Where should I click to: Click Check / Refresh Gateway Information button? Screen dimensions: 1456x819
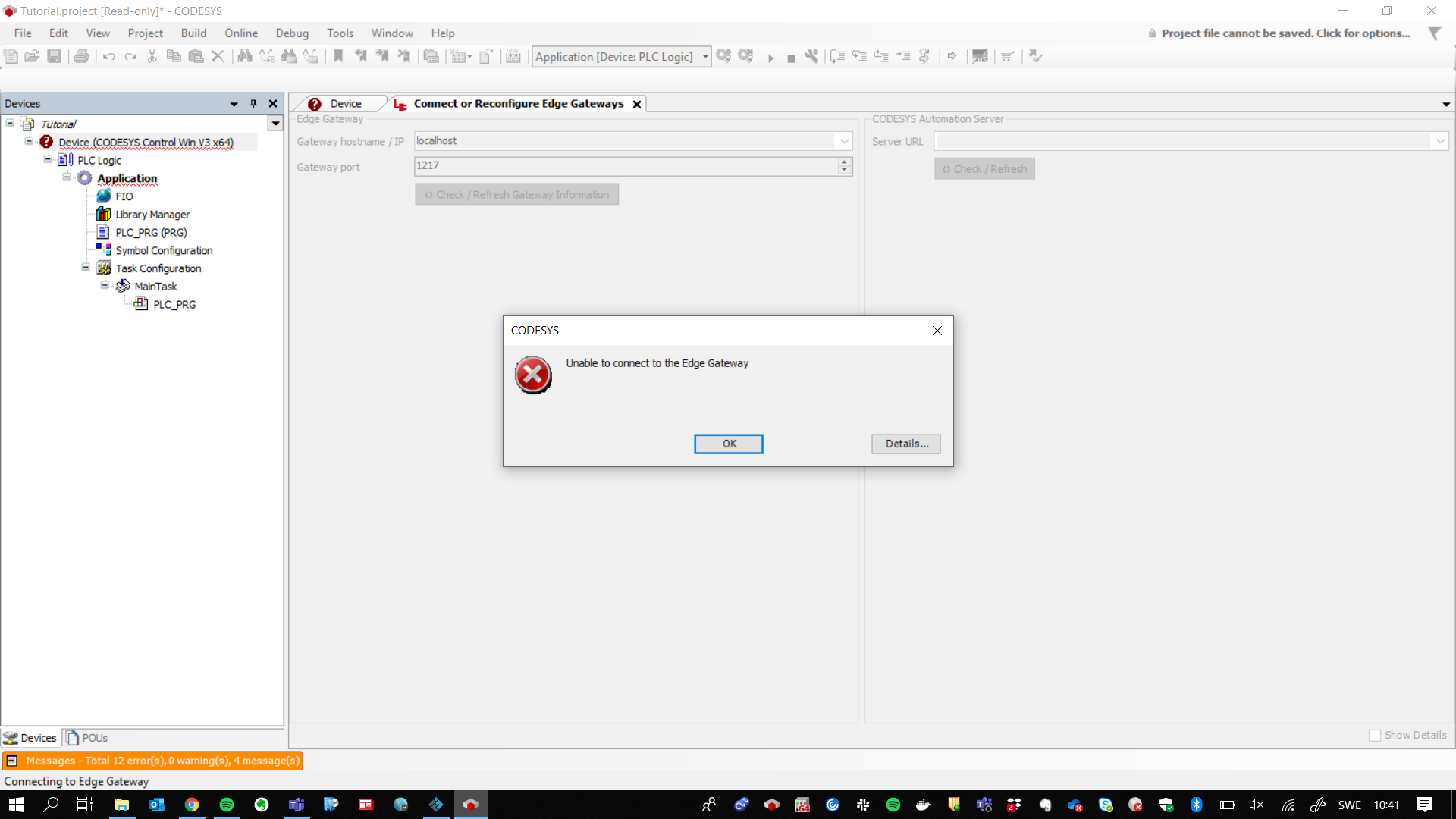(x=516, y=195)
